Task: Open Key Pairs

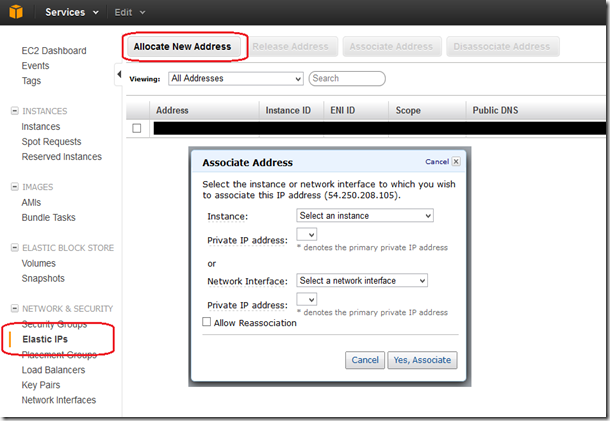Action: 41,385
